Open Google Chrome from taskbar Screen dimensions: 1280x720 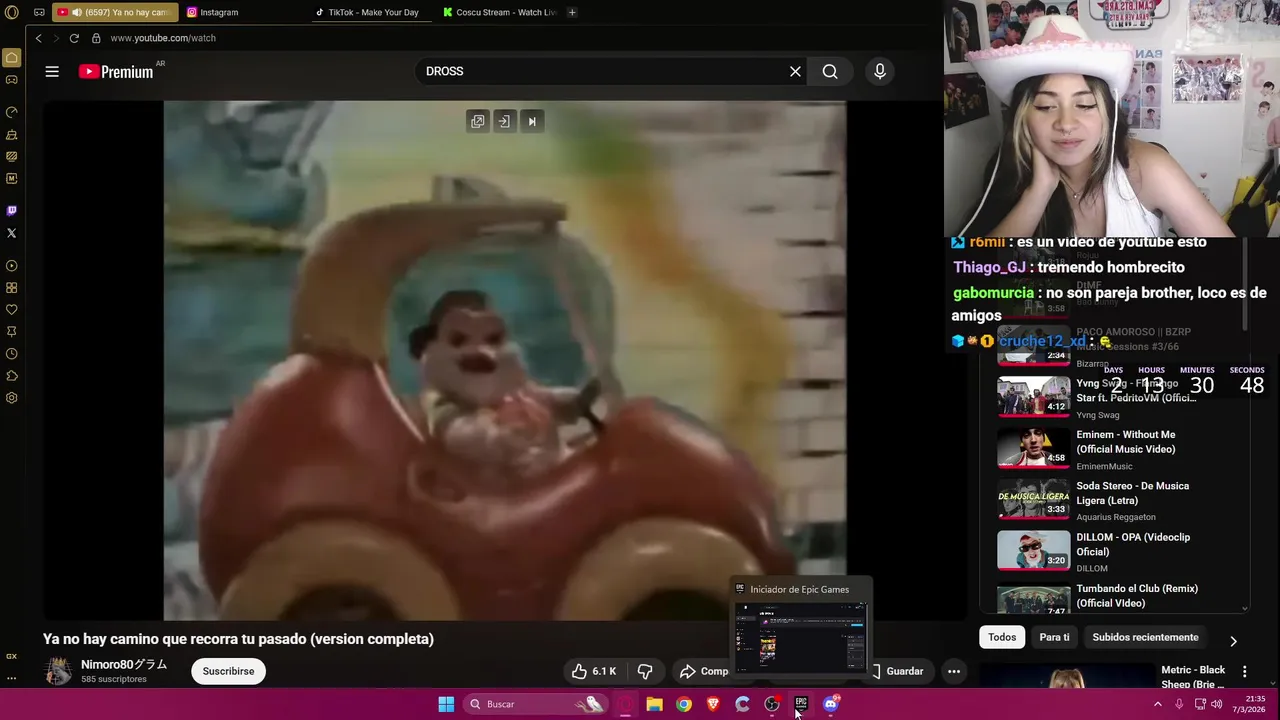click(683, 704)
